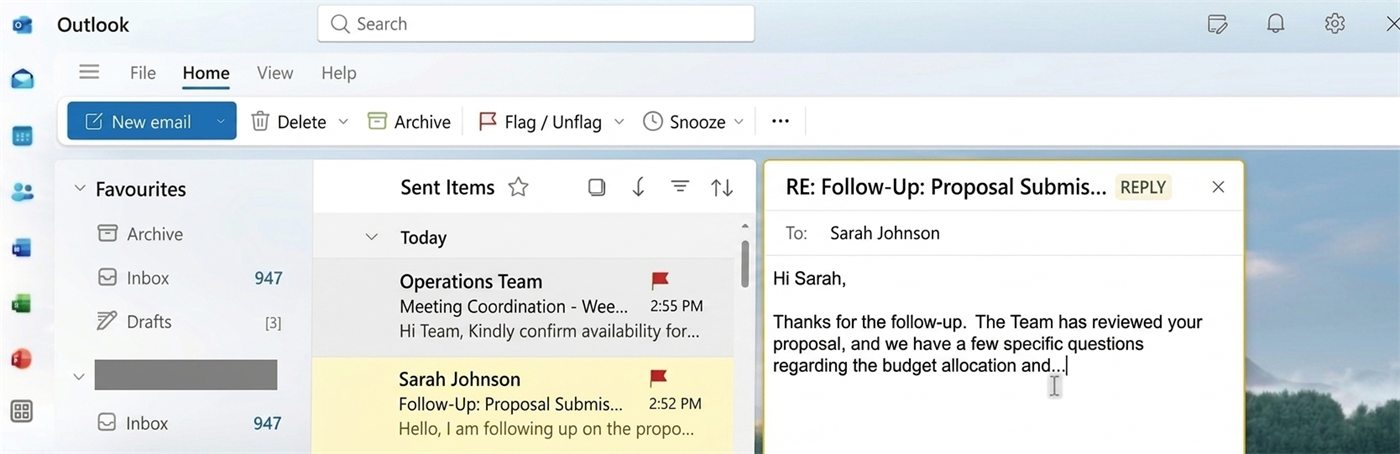This screenshot has width=1400, height=454.
Task: Click the Sent Items folder heading
Action: click(447, 187)
